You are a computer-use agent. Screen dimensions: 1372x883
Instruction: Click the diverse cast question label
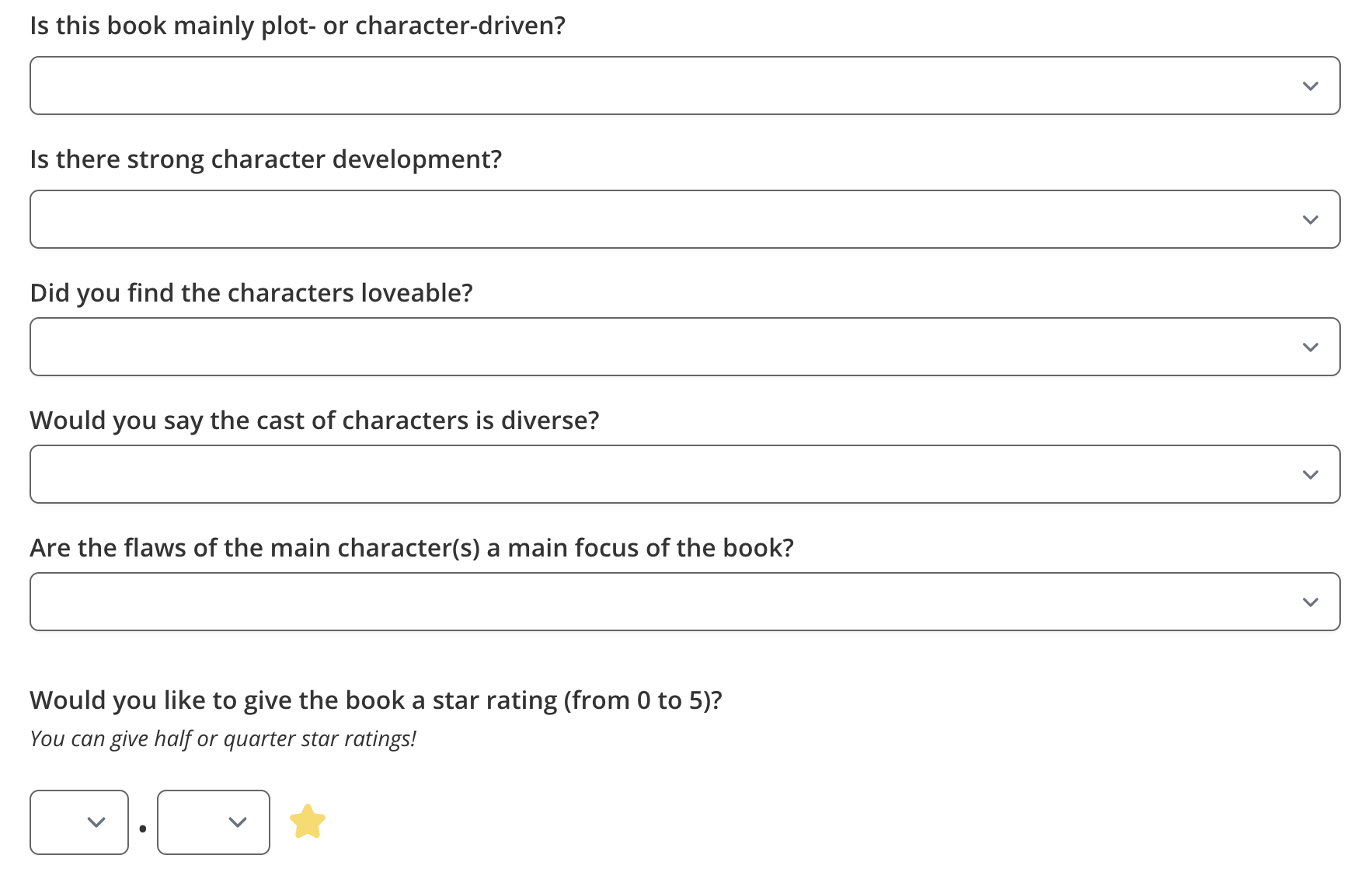tap(314, 420)
